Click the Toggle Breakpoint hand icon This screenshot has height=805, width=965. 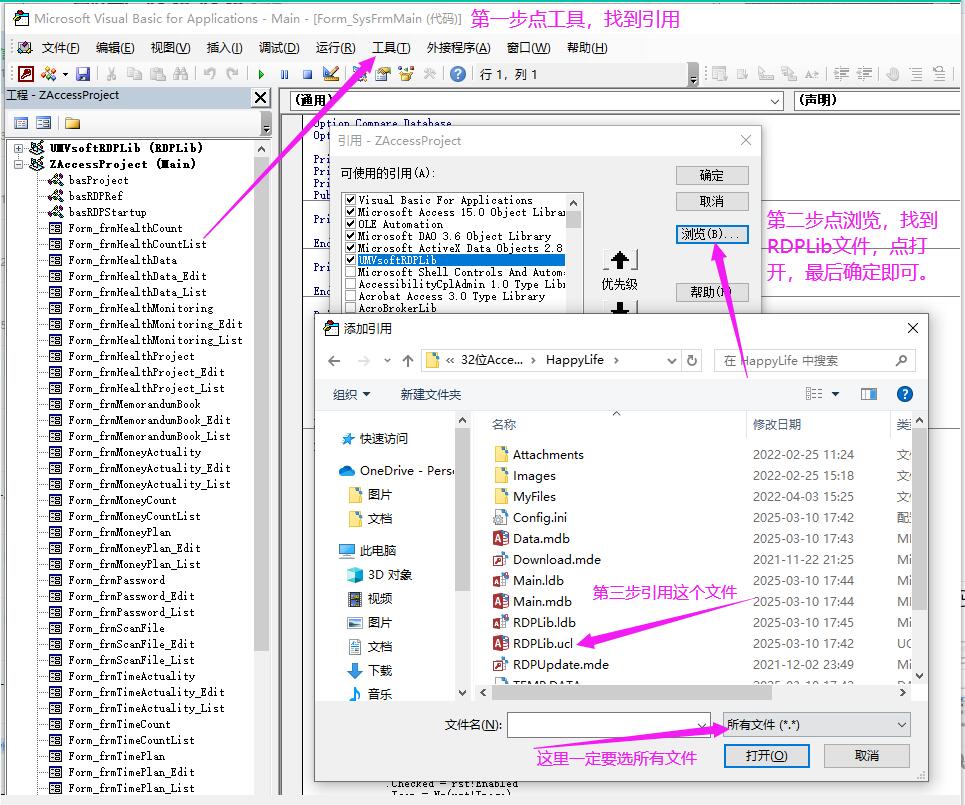[893, 74]
